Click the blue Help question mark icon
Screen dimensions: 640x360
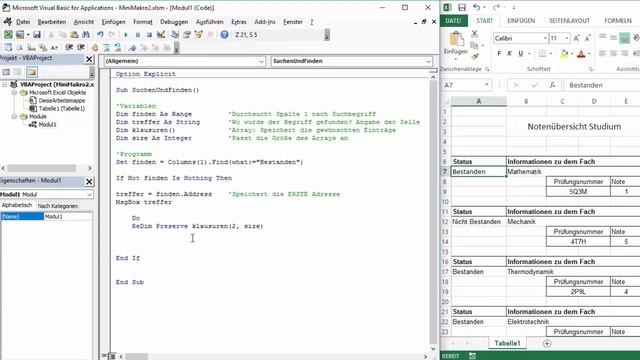[x=224, y=35]
